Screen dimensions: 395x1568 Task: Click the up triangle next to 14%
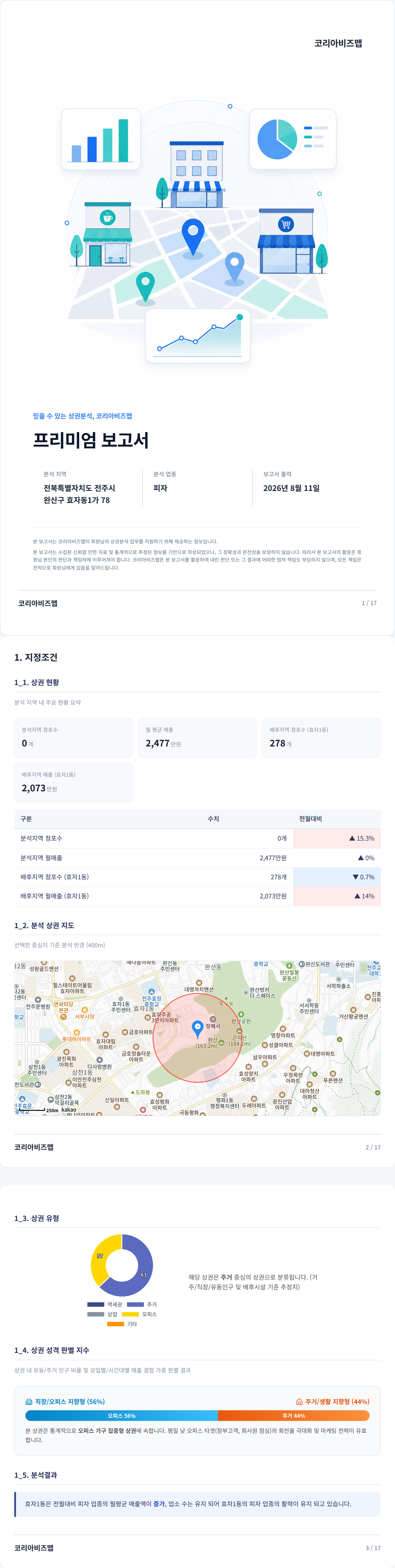[x=357, y=896]
